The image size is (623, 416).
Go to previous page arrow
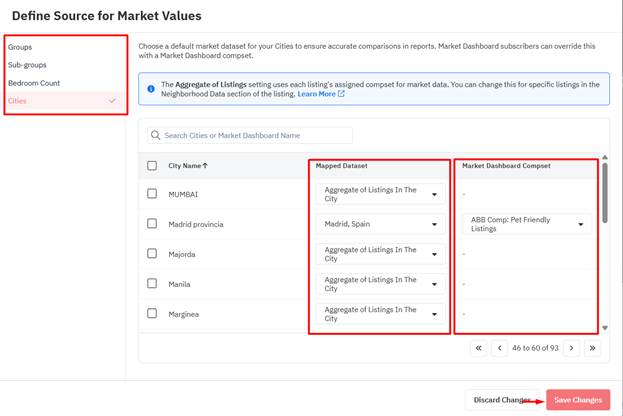coord(500,348)
